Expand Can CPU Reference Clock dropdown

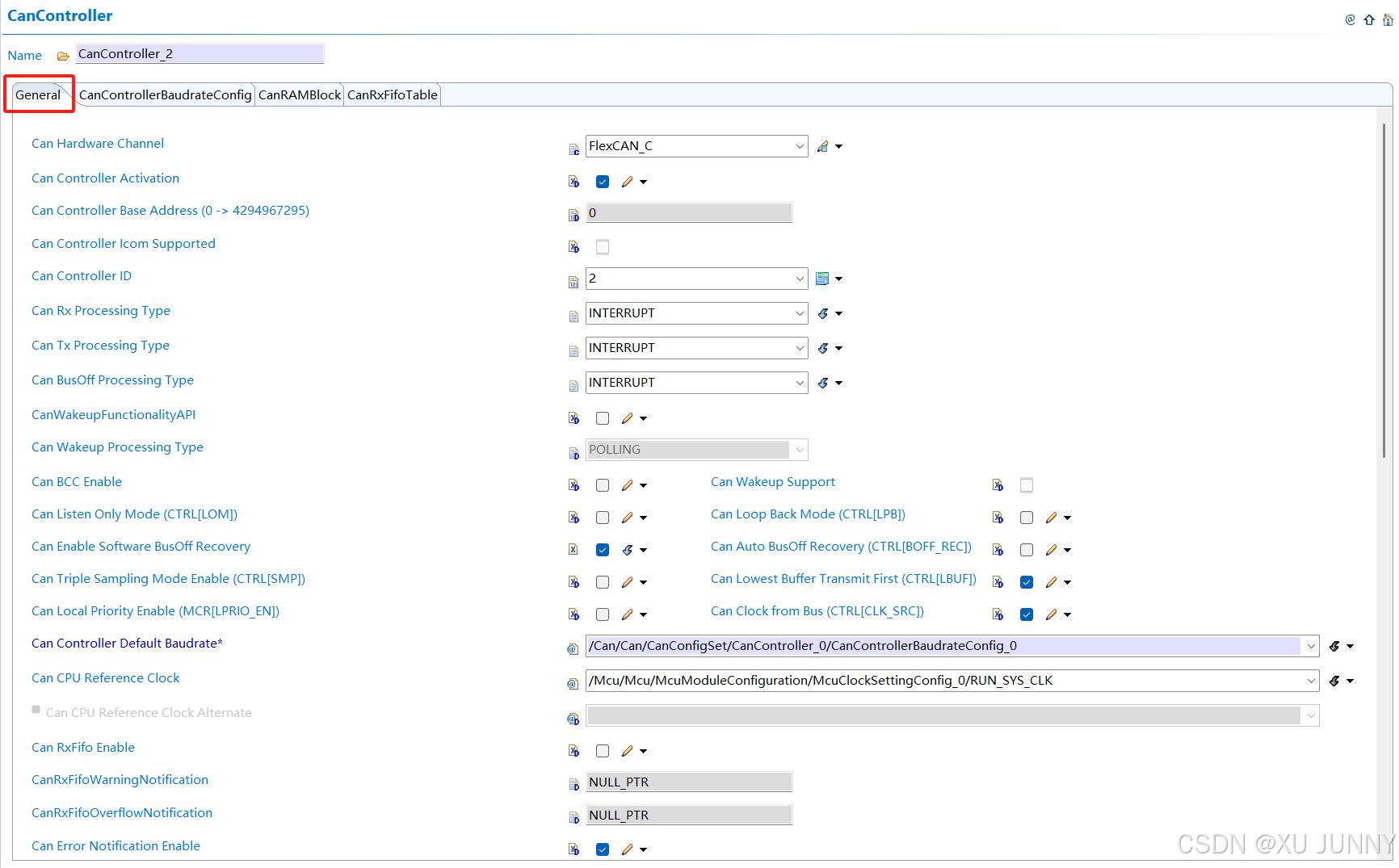coord(952,681)
